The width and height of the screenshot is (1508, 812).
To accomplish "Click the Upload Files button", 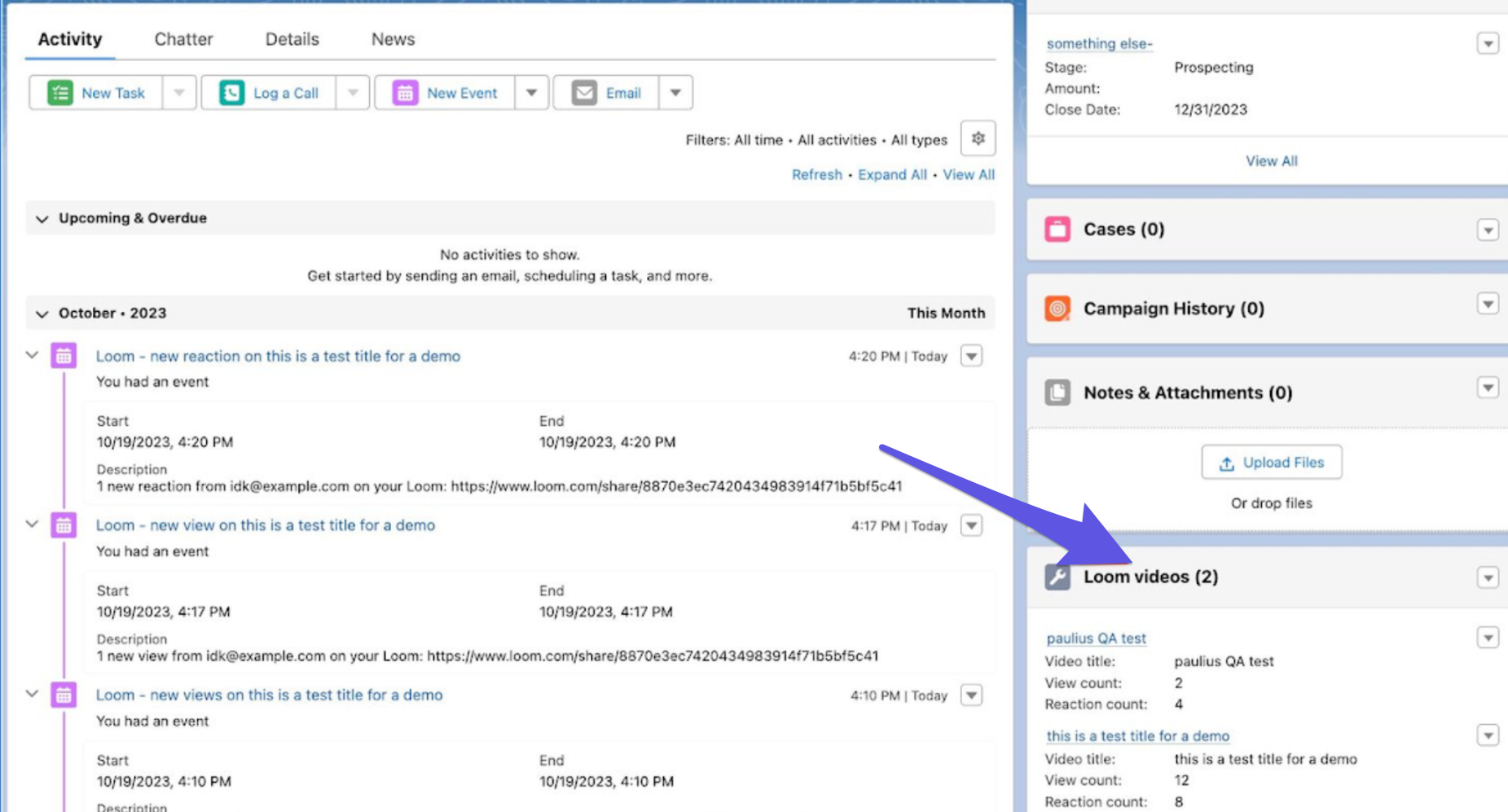I will [x=1271, y=463].
